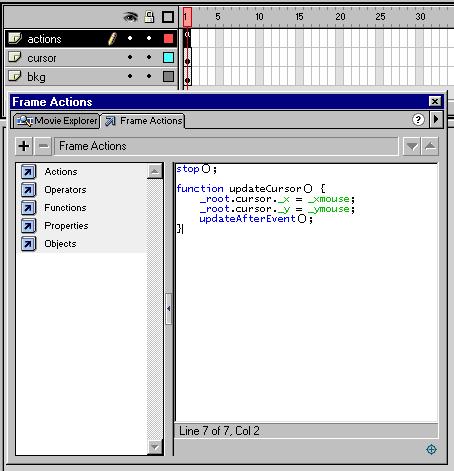Open the panel options arrow menu
The height and width of the screenshot is (471, 454).
point(436,119)
